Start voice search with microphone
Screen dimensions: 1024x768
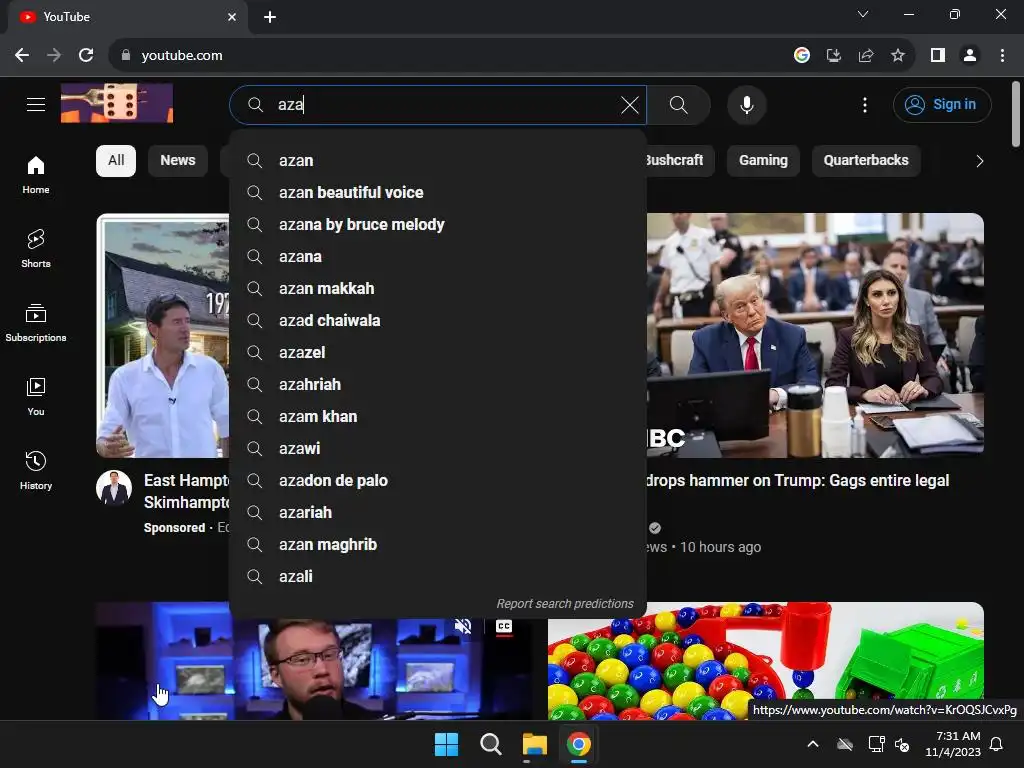click(x=746, y=105)
